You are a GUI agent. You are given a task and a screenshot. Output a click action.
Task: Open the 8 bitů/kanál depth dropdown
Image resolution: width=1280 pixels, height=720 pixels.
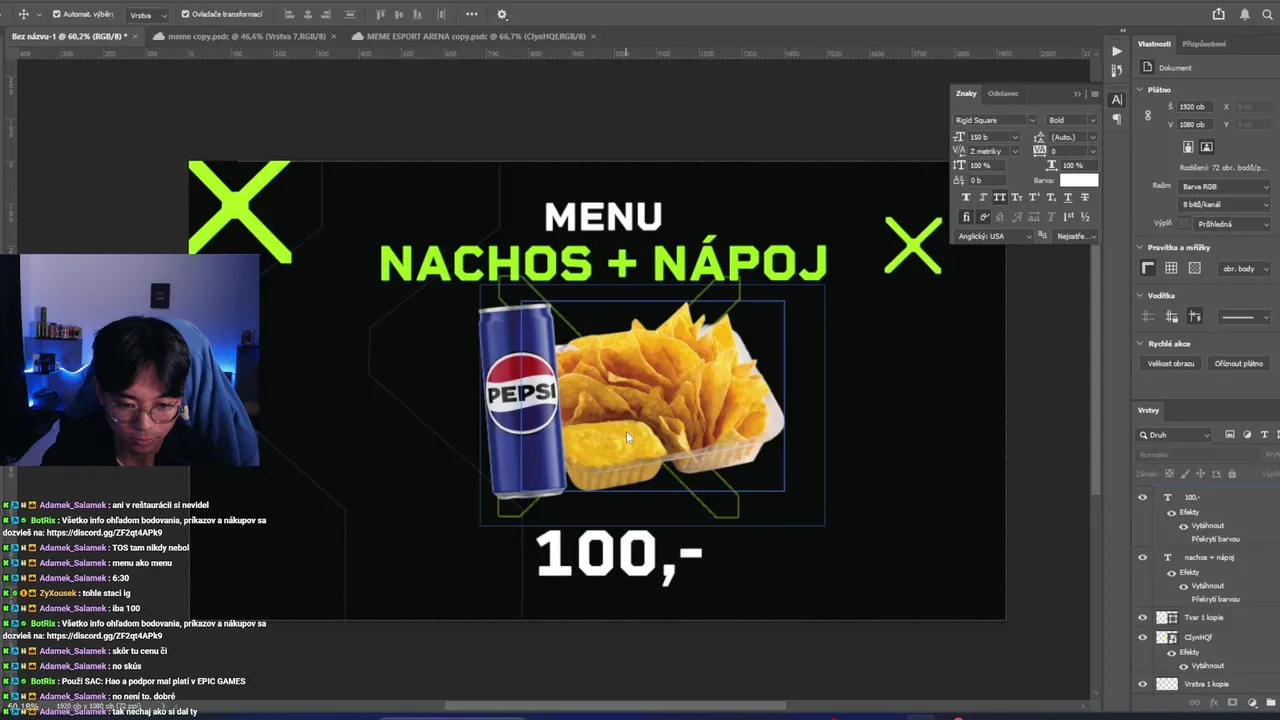1225,204
